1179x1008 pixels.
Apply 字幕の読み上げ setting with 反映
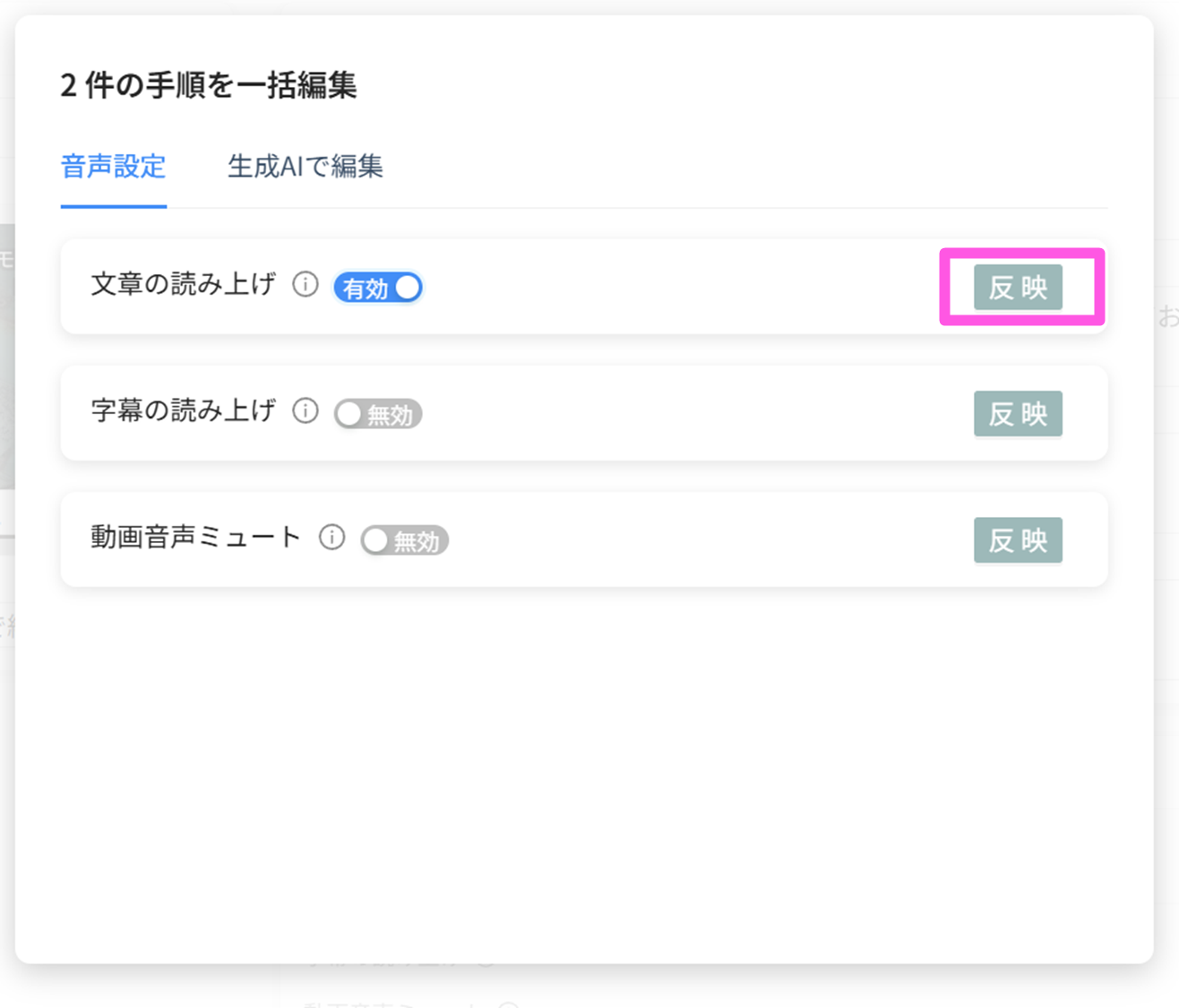click(x=1018, y=414)
